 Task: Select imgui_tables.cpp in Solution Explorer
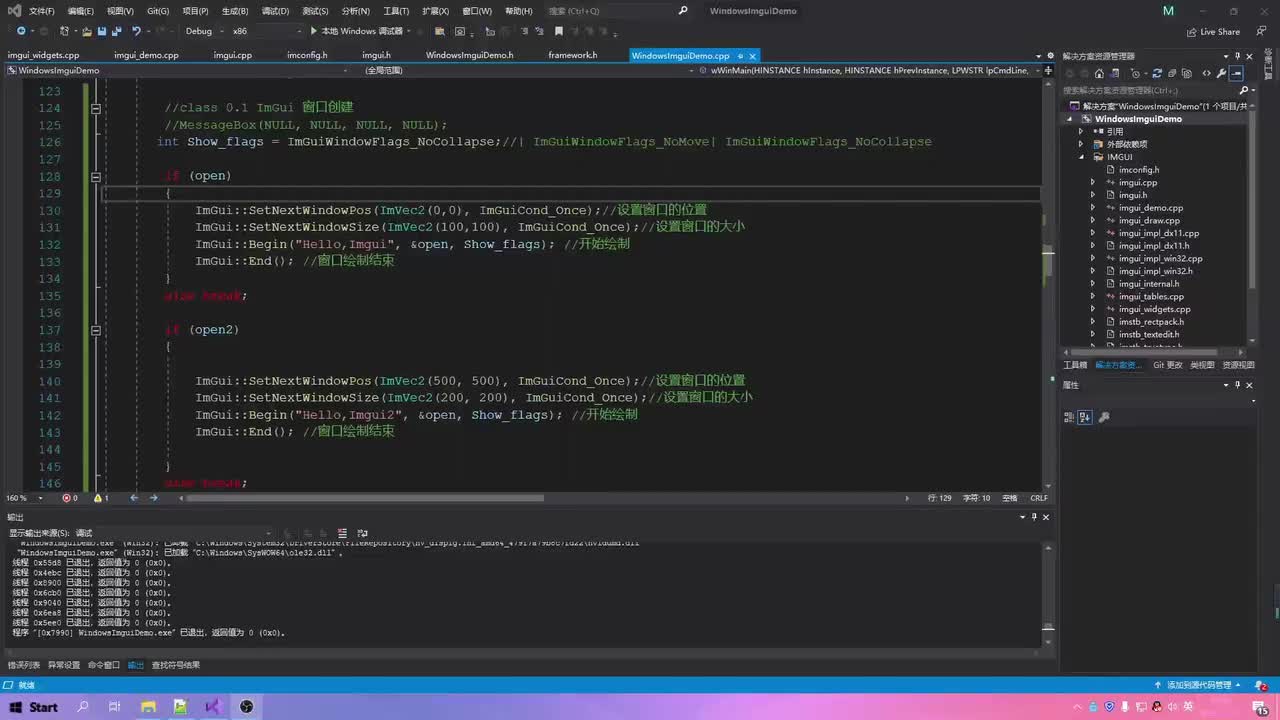[x=1151, y=296]
